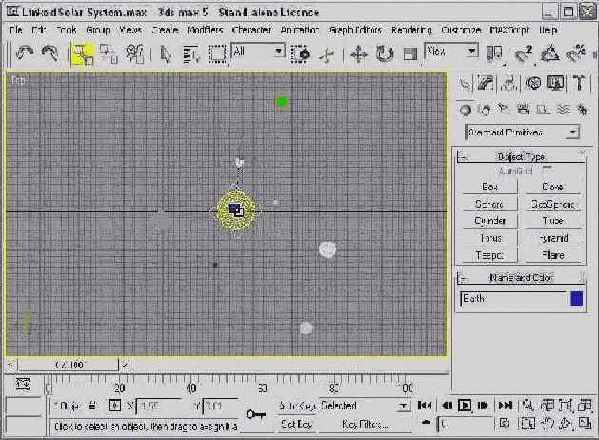The image size is (599, 440).
Task: Click the Tube primitive button
Action: [553, 221]
